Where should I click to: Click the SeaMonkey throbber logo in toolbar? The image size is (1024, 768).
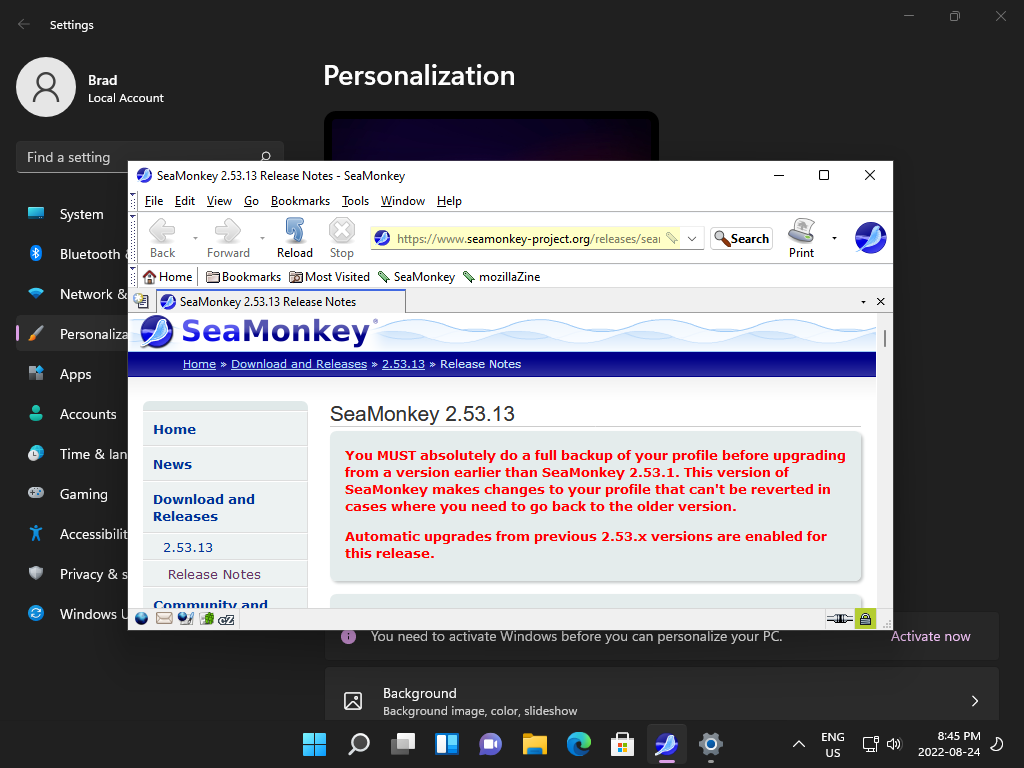click(x=871, y=238)
